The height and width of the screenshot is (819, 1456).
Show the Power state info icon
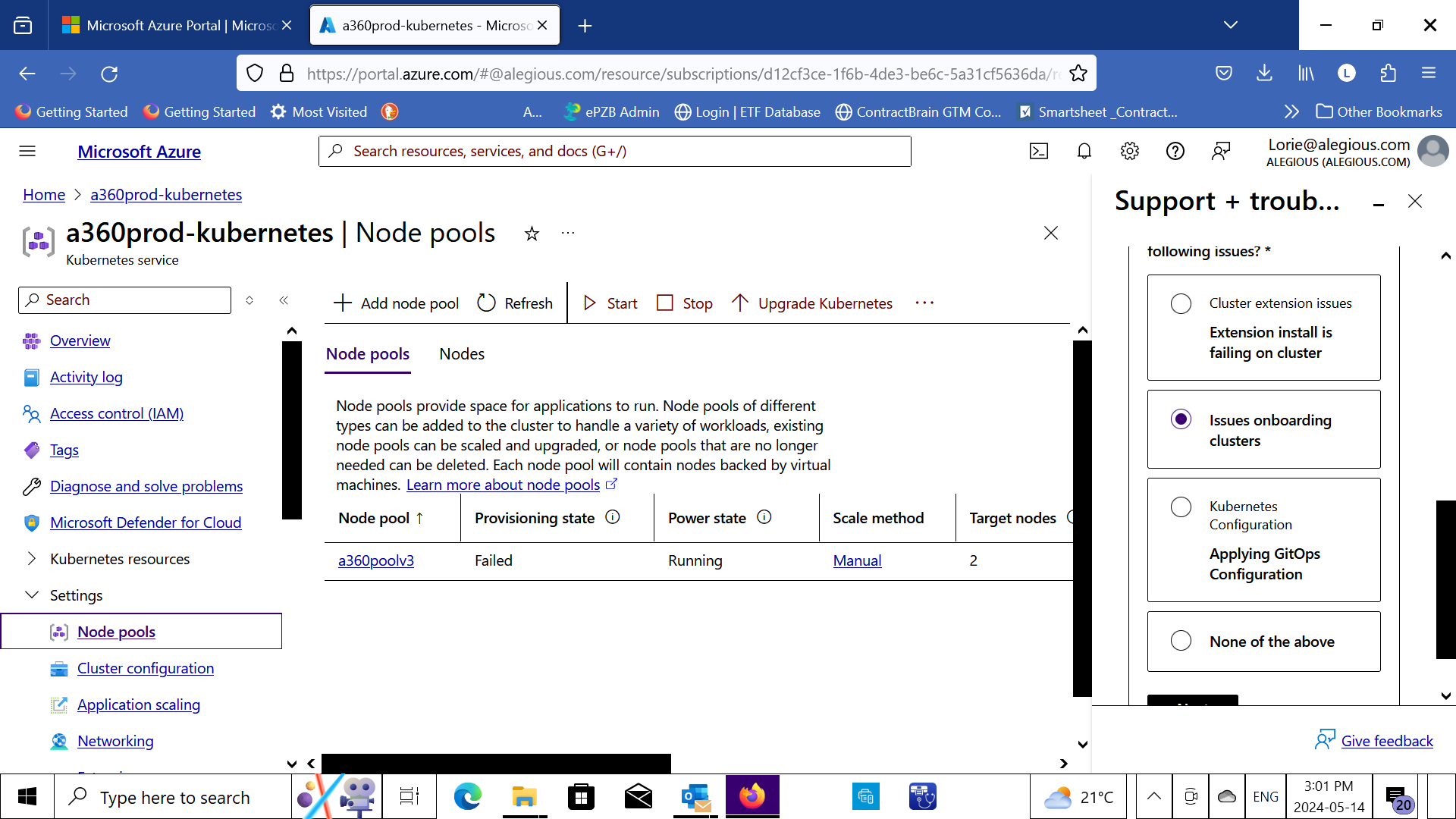764,517
